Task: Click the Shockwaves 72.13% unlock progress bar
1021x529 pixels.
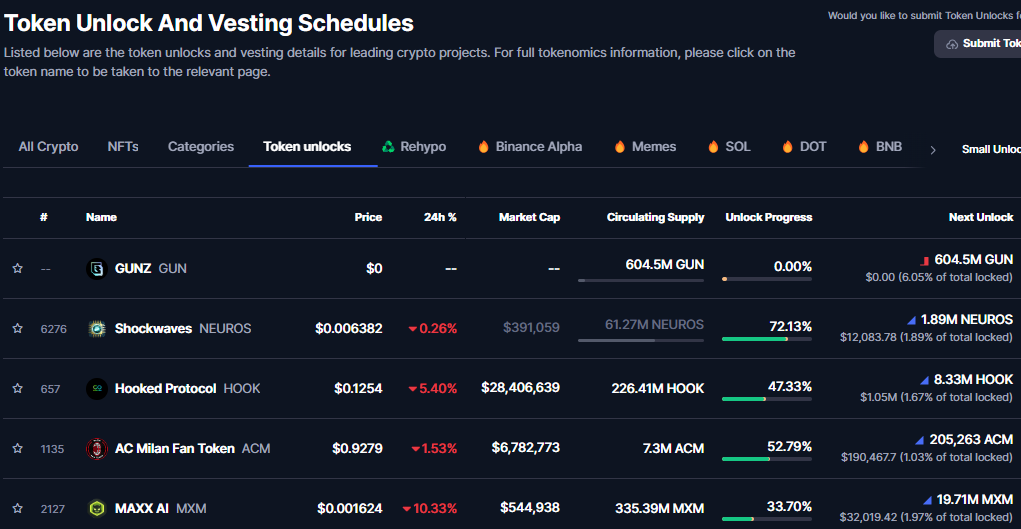Action: 767,339
